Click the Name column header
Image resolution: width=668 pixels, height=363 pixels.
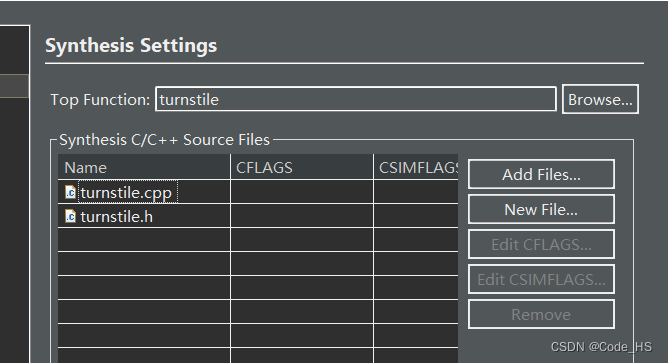pyautogui.click(x=144, y=167)
